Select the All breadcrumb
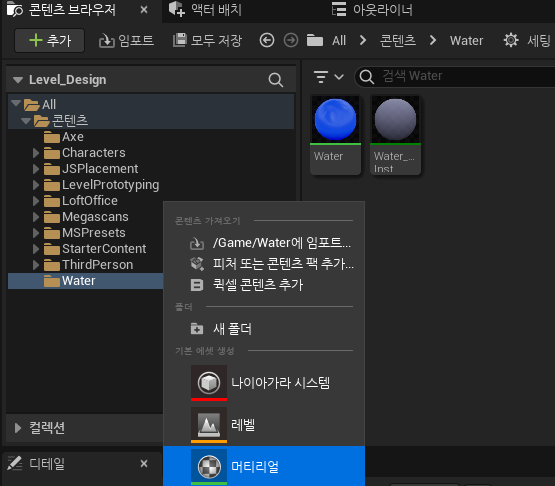 339,40
